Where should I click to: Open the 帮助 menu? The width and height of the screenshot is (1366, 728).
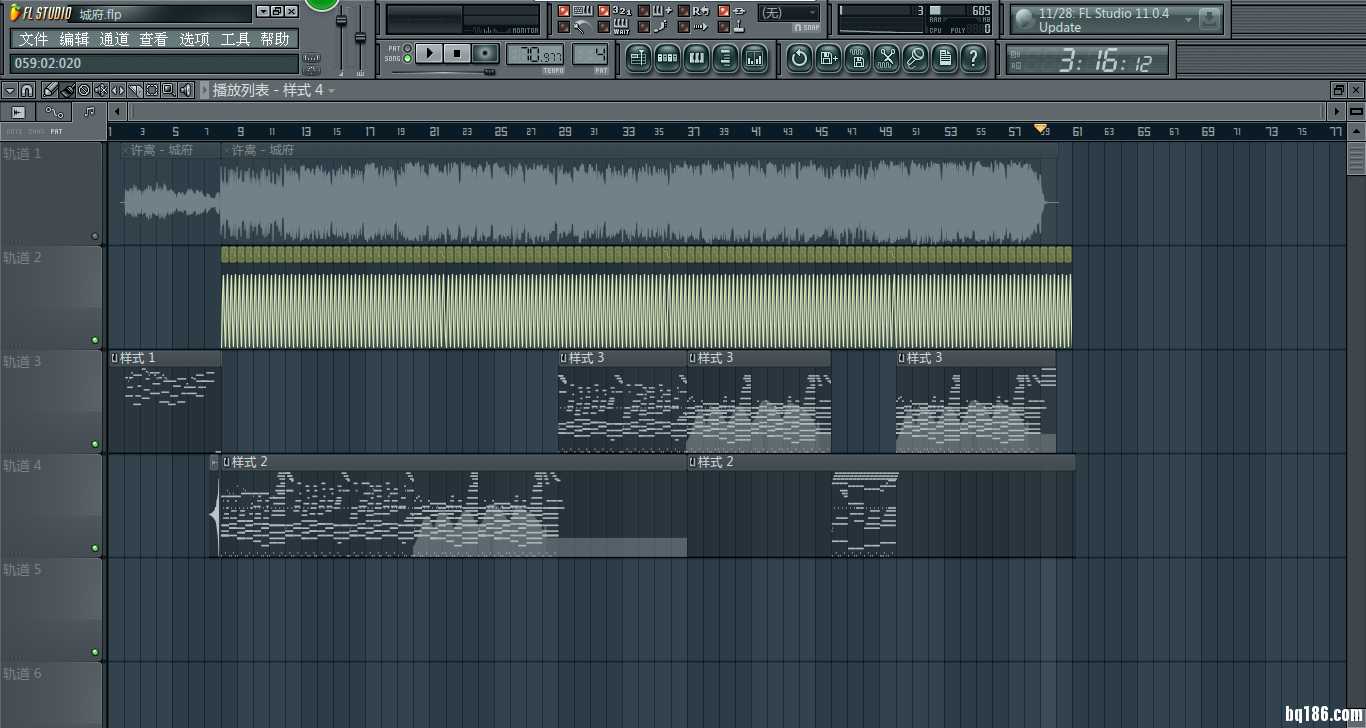tap(275, 39)
